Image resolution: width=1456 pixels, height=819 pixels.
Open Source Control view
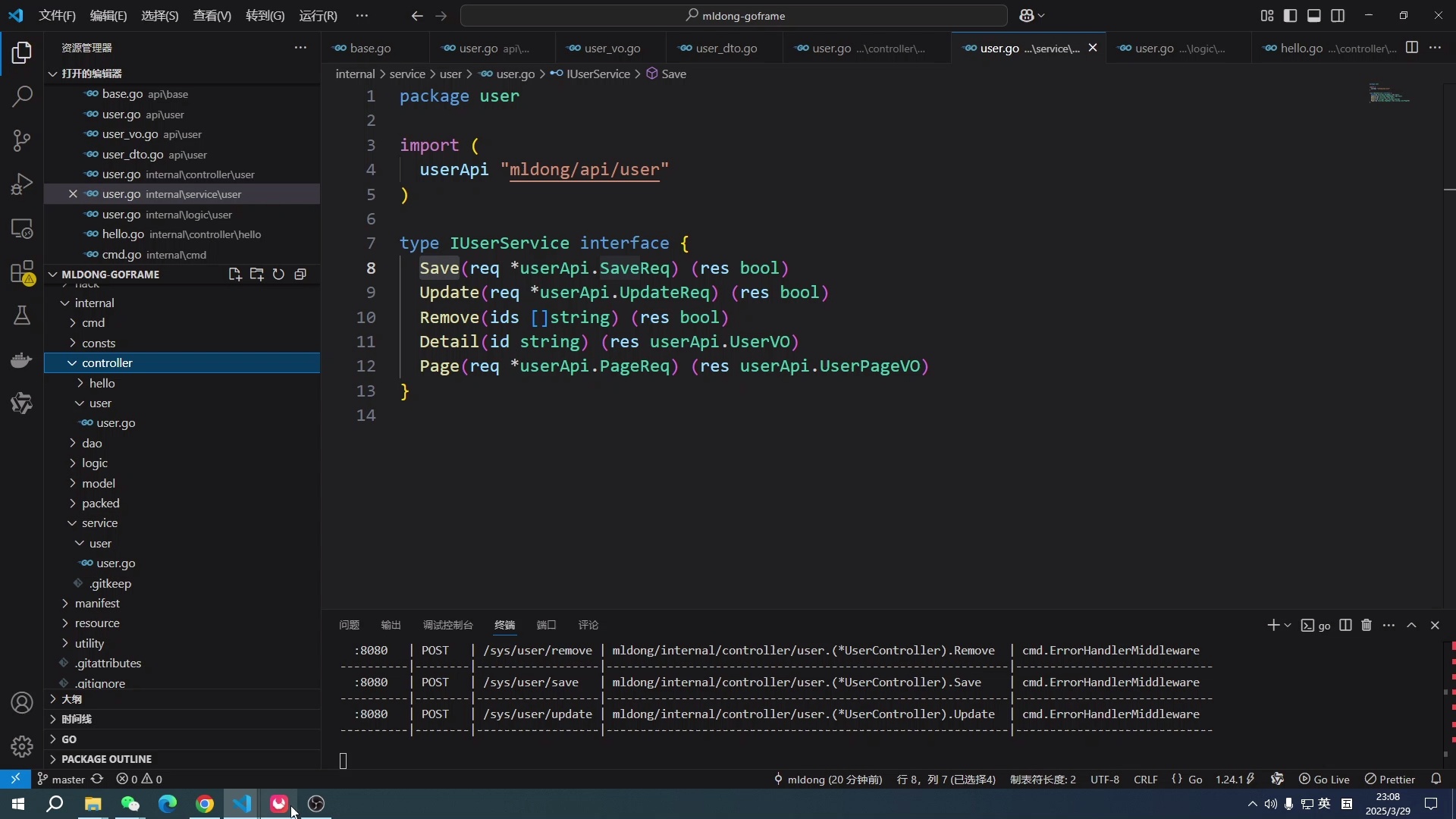point(22,140)
